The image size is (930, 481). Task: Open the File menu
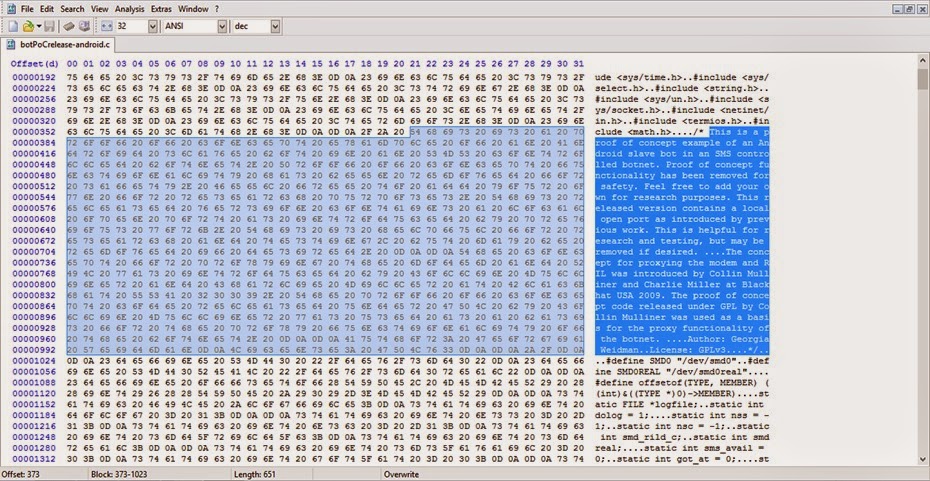click(x=27, y=9)
